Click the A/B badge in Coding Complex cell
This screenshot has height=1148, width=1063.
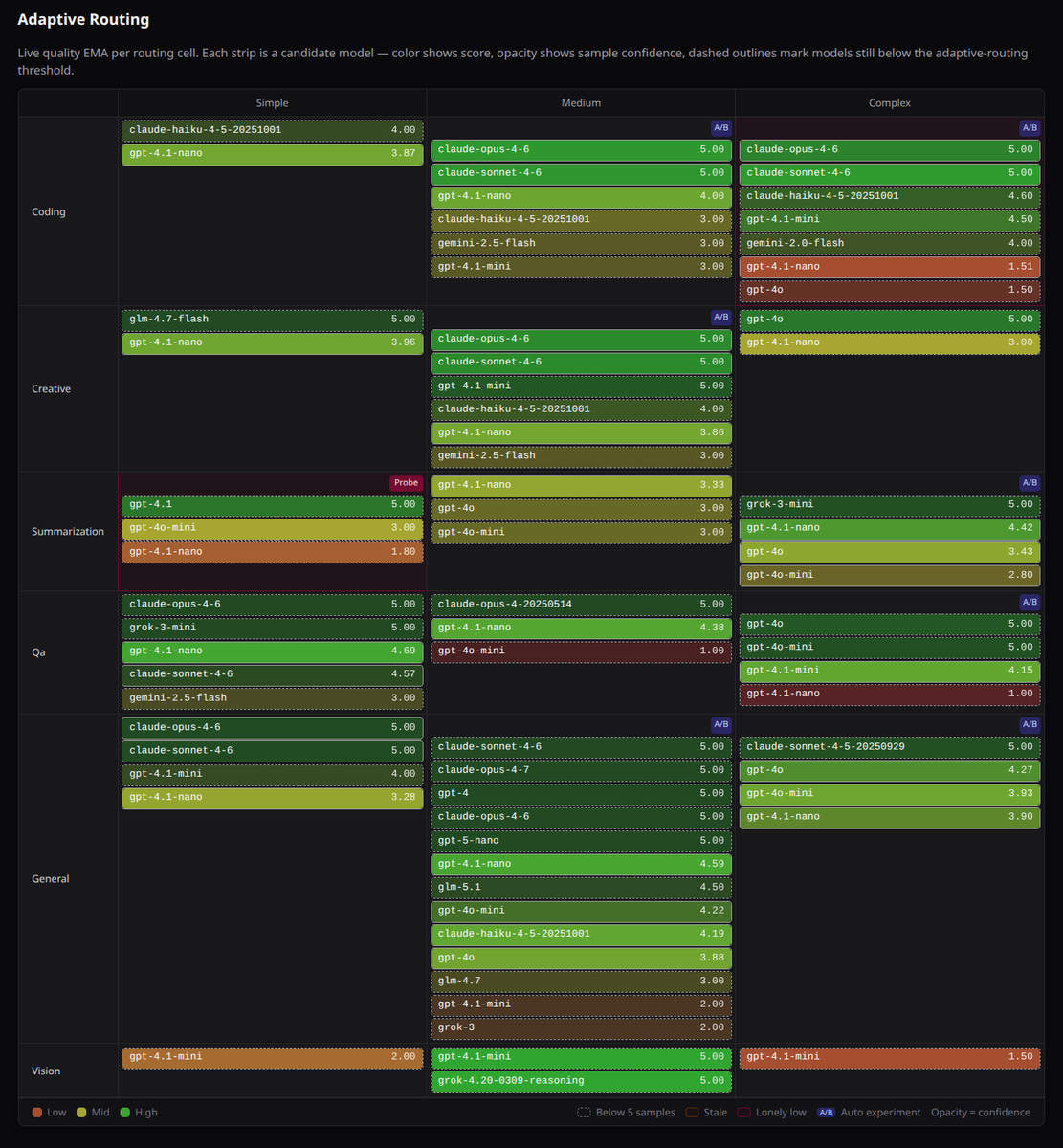click(x=1030, y=127)
